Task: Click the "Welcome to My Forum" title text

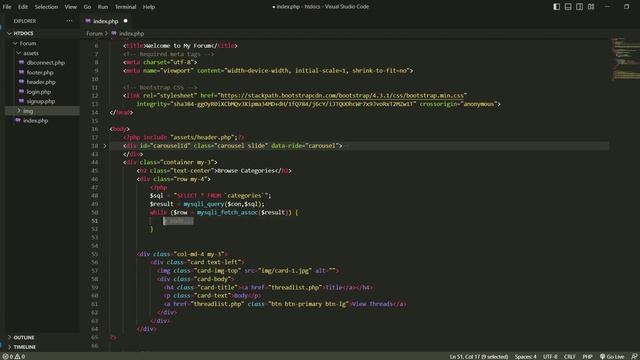Action: [x=179, y=46]
